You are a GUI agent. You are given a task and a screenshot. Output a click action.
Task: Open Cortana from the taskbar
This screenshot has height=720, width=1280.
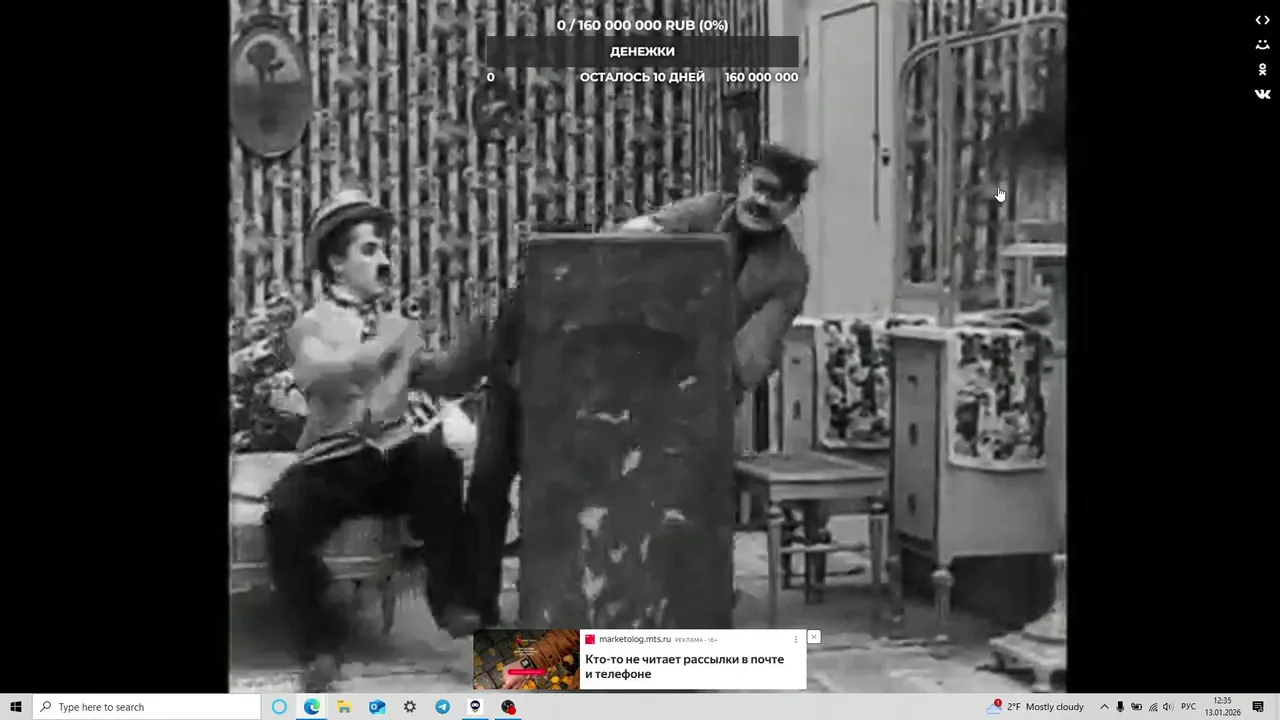pyautogui.click(x=279, y=707)
